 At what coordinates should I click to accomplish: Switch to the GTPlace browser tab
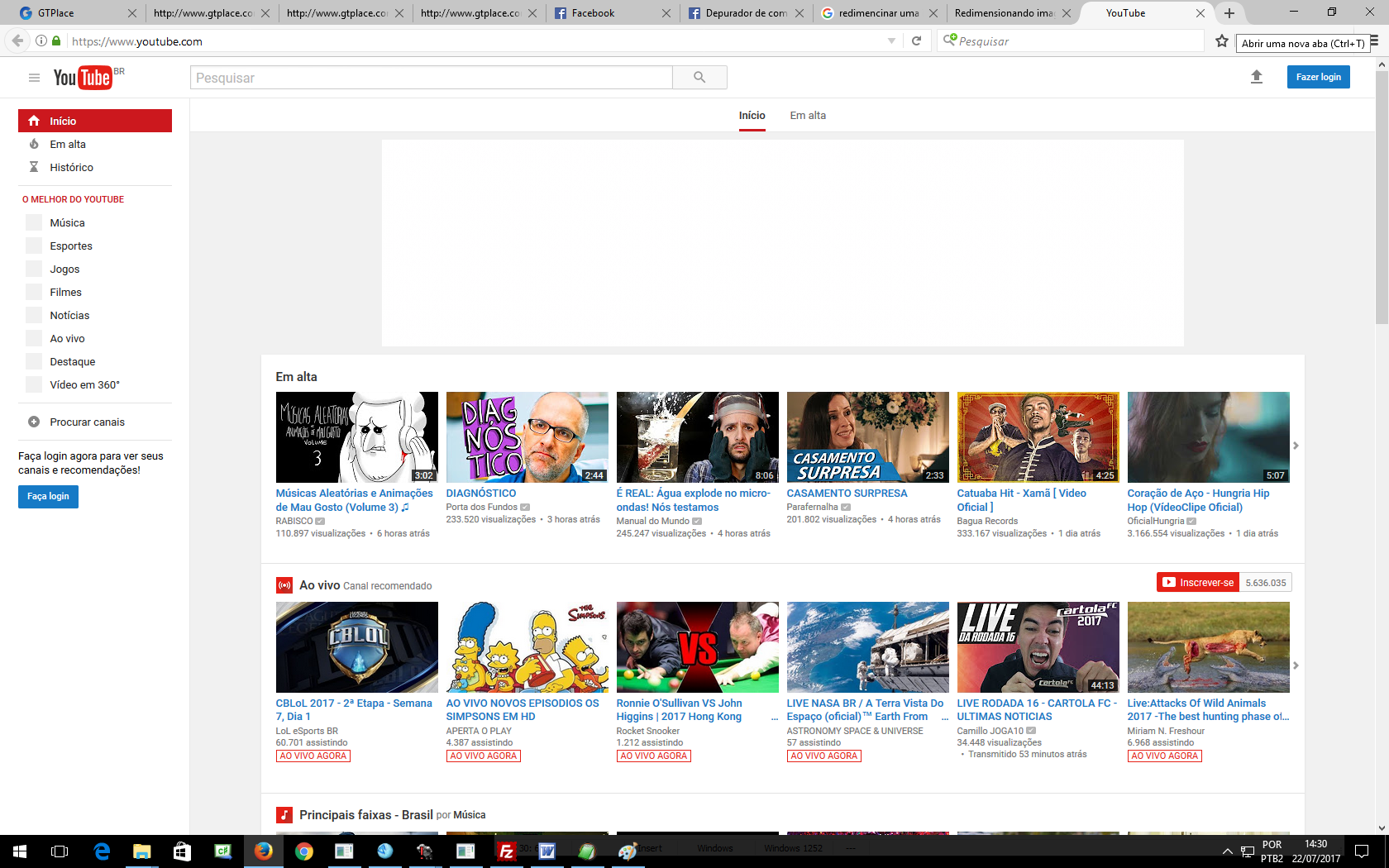tap(77, 13)
